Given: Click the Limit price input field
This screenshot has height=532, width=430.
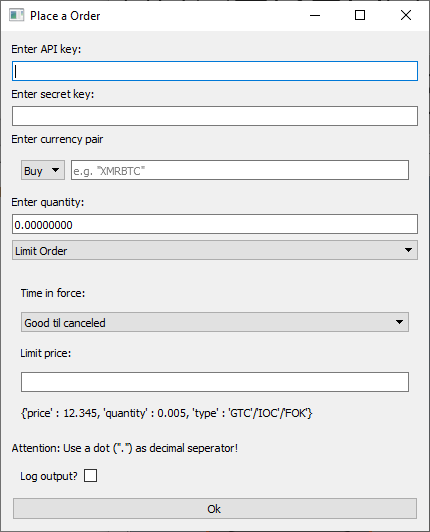Looking at the screenshot, I should pos(215,382).
